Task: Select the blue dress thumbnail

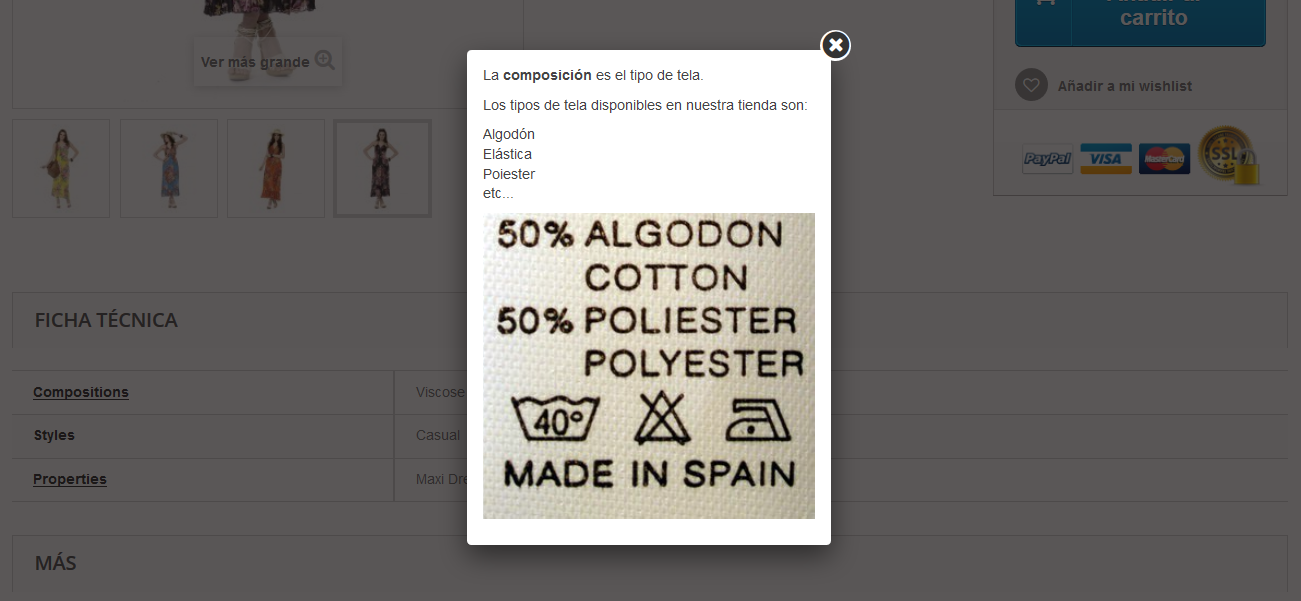Action: (x=169, y=168)
